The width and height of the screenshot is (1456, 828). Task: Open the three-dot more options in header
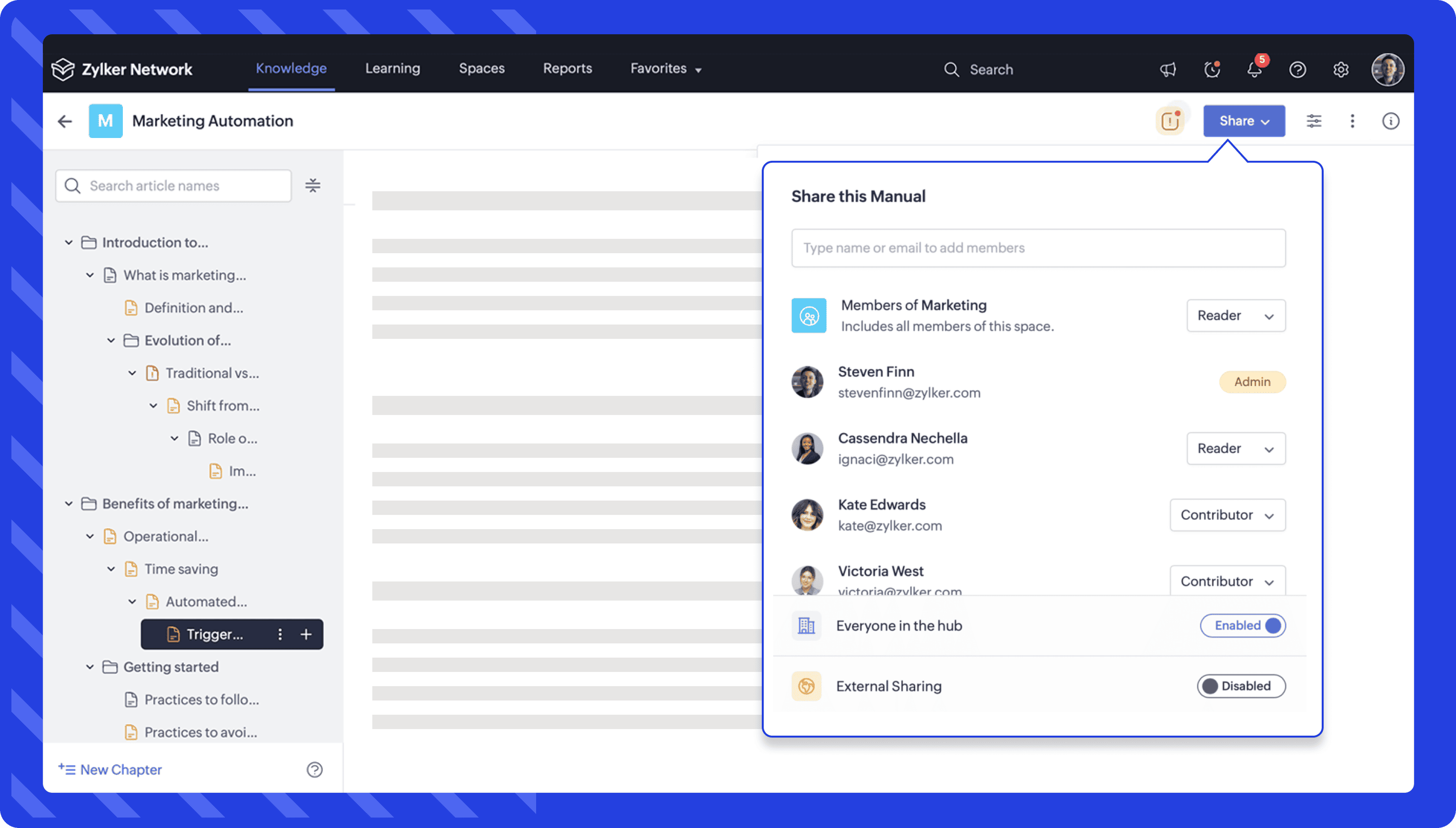point(1353,120)
